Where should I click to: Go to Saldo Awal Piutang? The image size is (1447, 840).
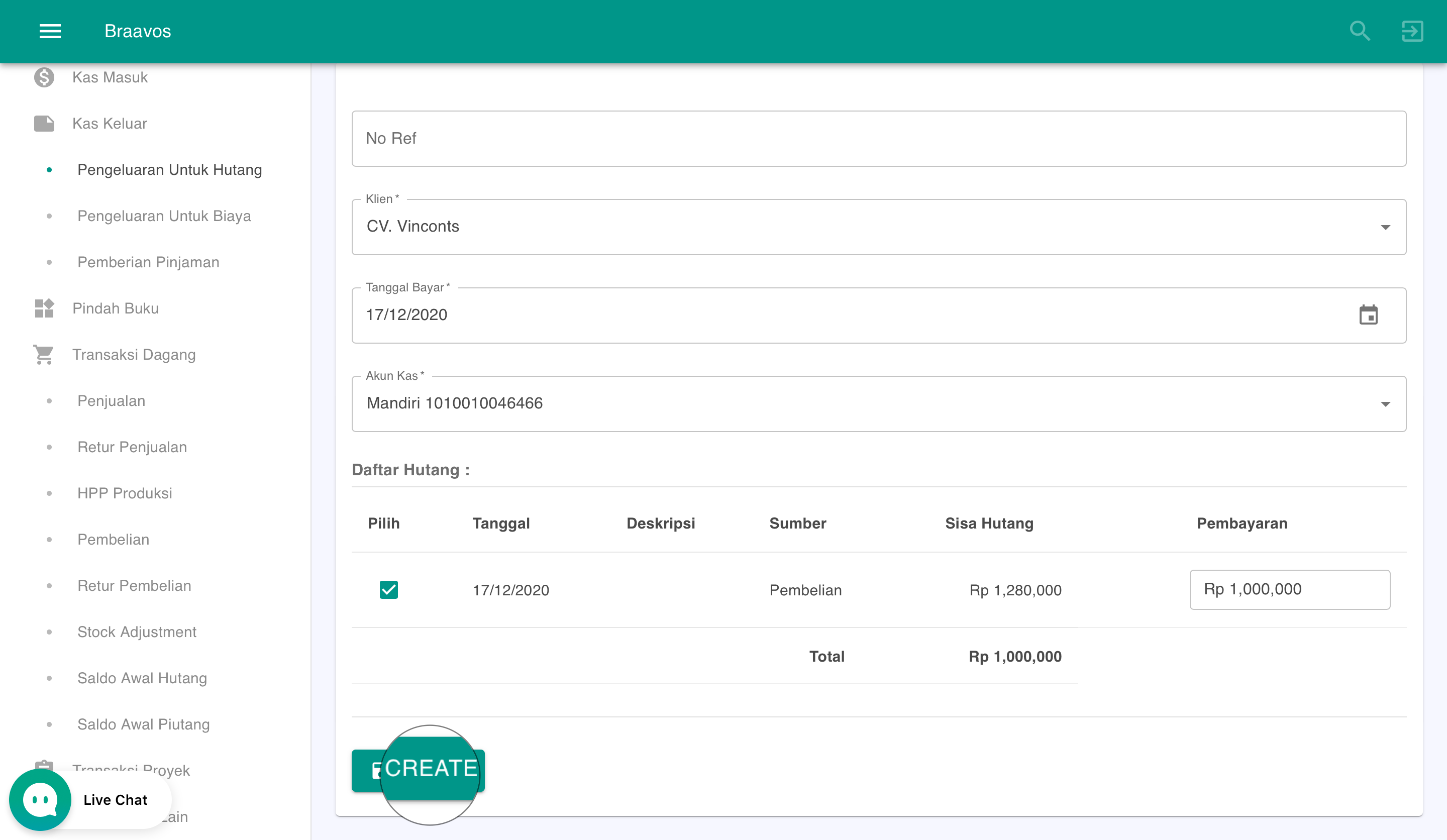tap(143, 724)
